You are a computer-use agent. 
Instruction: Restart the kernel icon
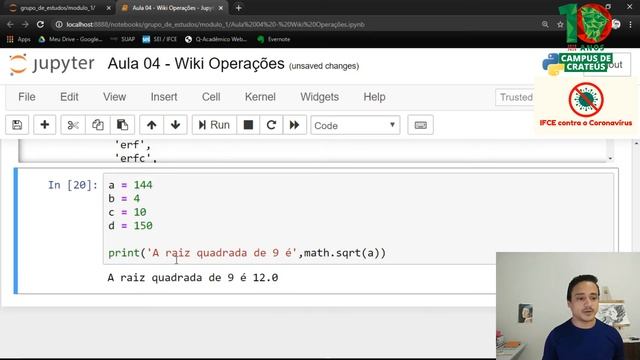coord(271,125)
